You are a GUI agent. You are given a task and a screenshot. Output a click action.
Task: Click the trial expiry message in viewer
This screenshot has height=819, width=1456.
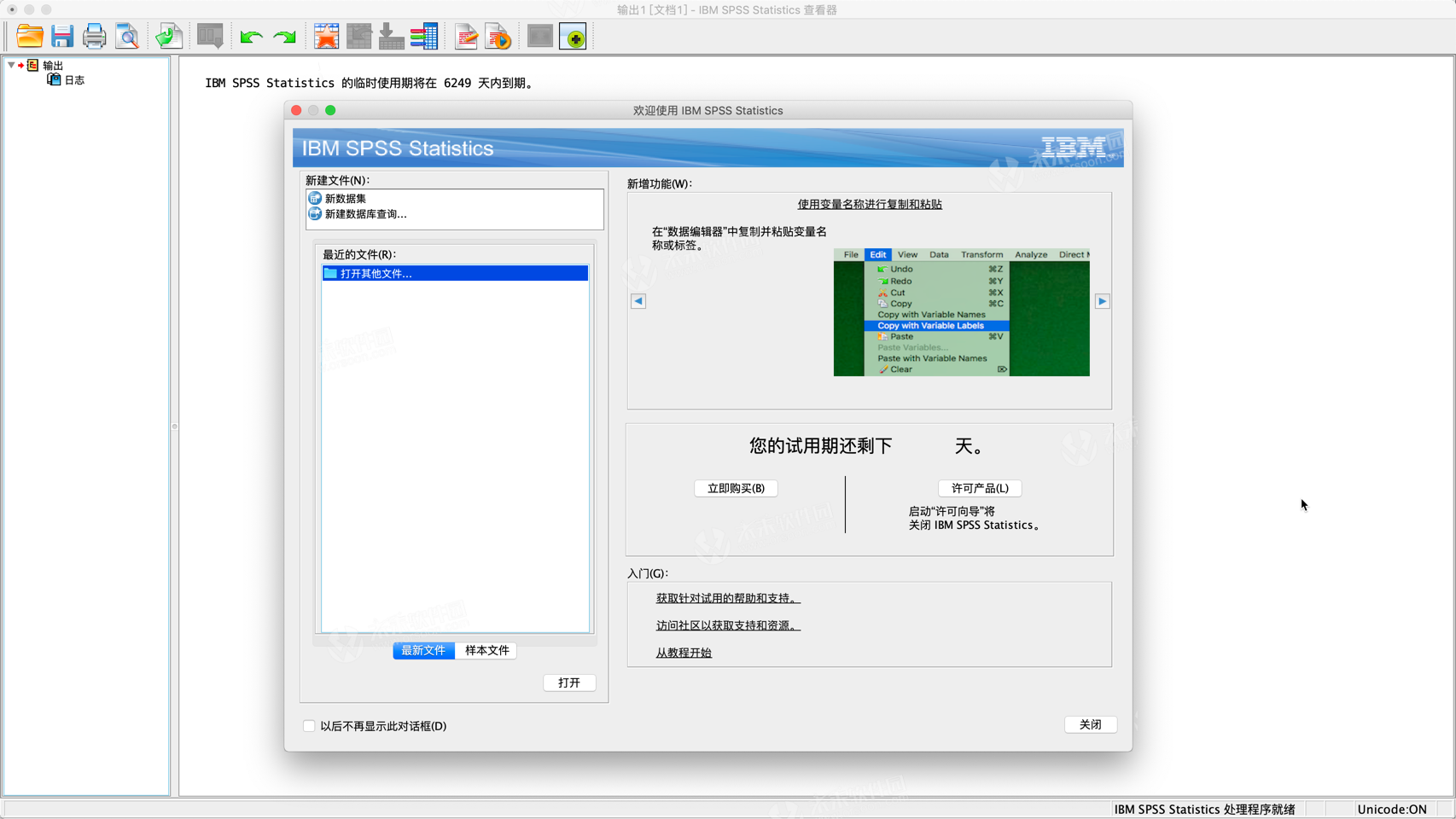[x=371, y=83]
